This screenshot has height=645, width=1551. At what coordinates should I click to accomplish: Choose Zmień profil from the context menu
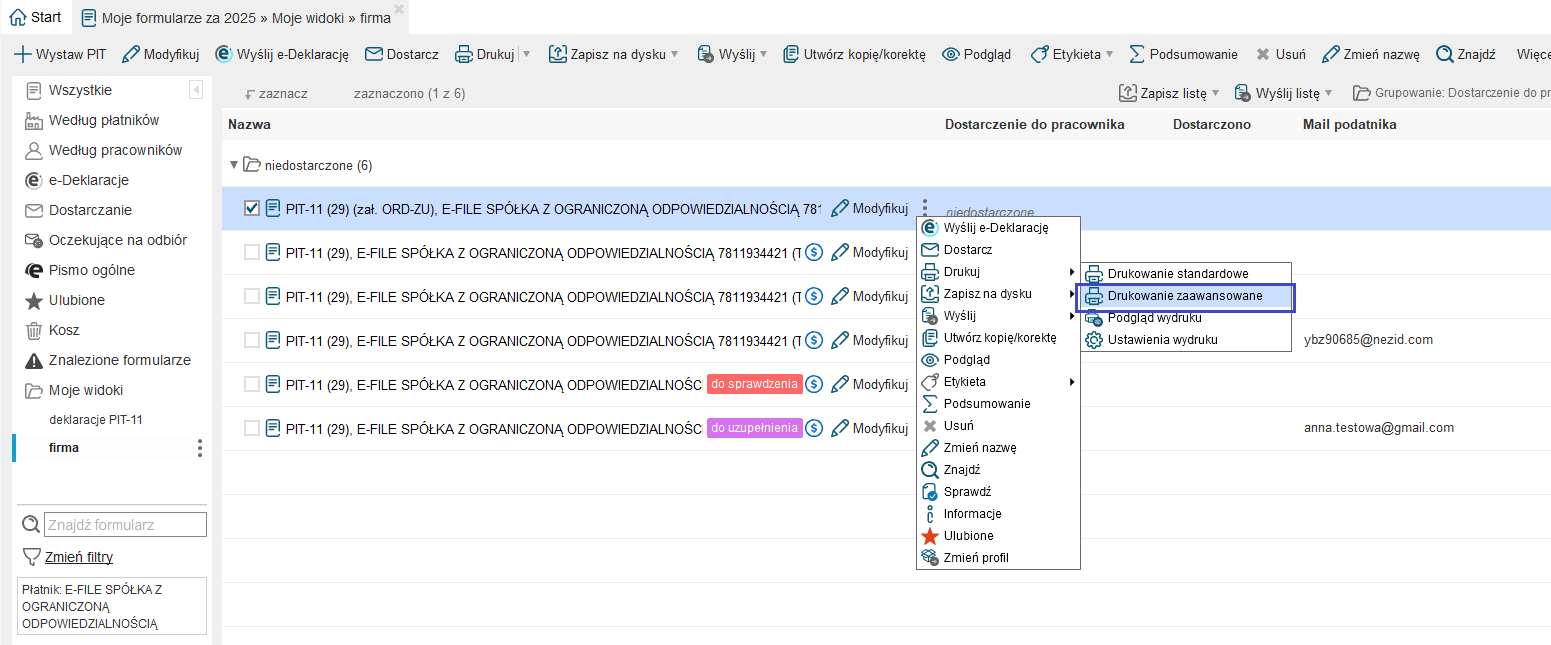click(975, 558)
